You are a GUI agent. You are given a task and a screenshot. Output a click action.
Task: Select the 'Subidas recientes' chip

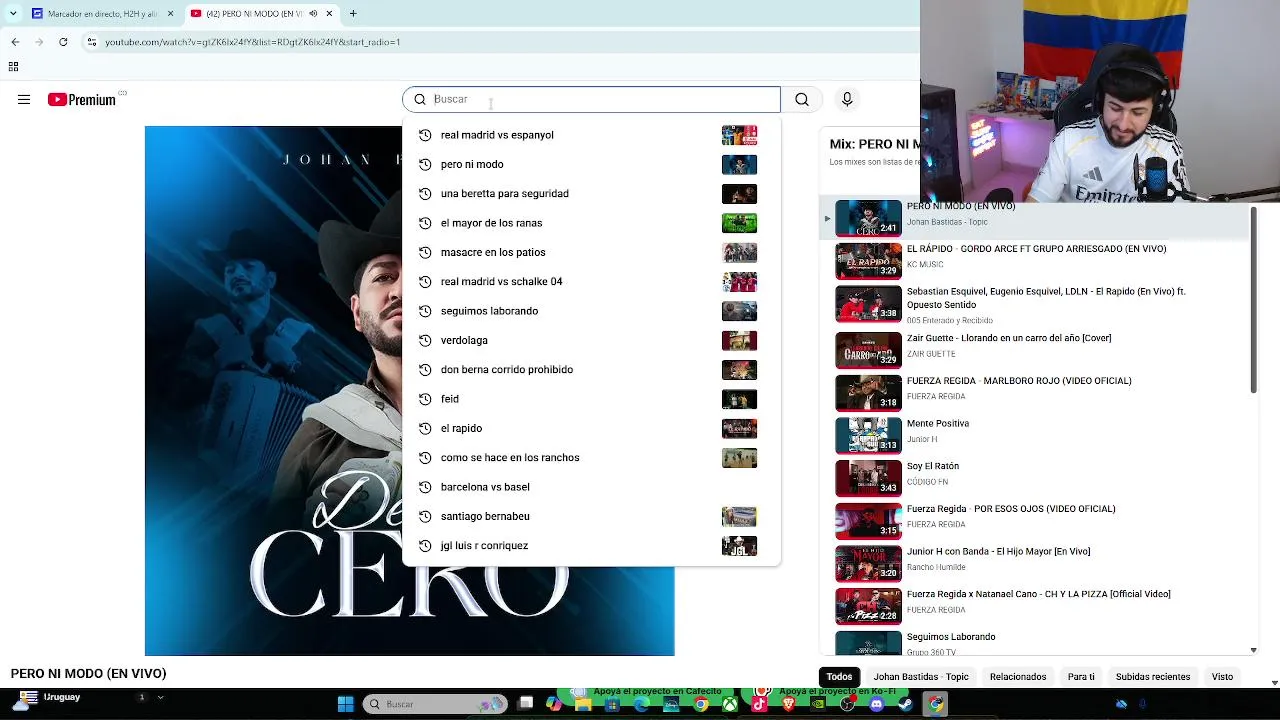[1153, 677]
